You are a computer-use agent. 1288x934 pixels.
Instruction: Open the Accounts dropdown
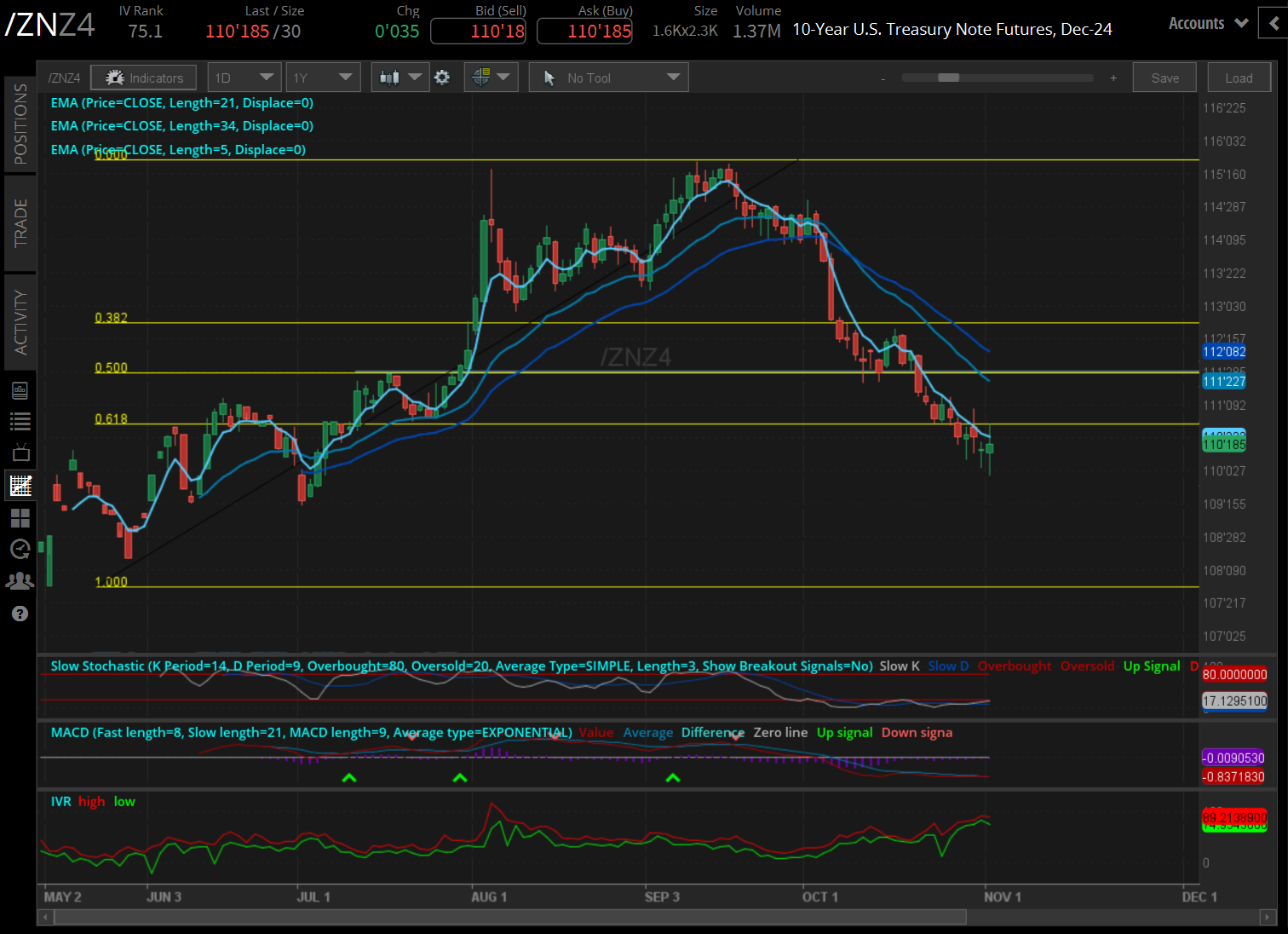1206,23
